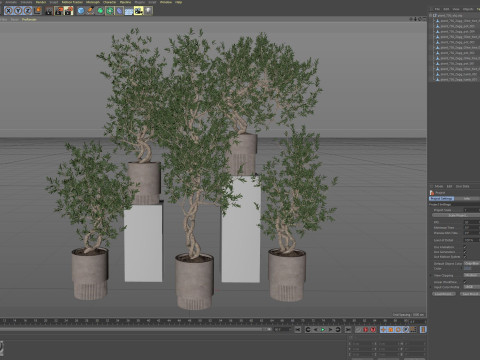Click the Render View clapperboard icon
Viewport: 480px width, 360px height.
point(49,11)
